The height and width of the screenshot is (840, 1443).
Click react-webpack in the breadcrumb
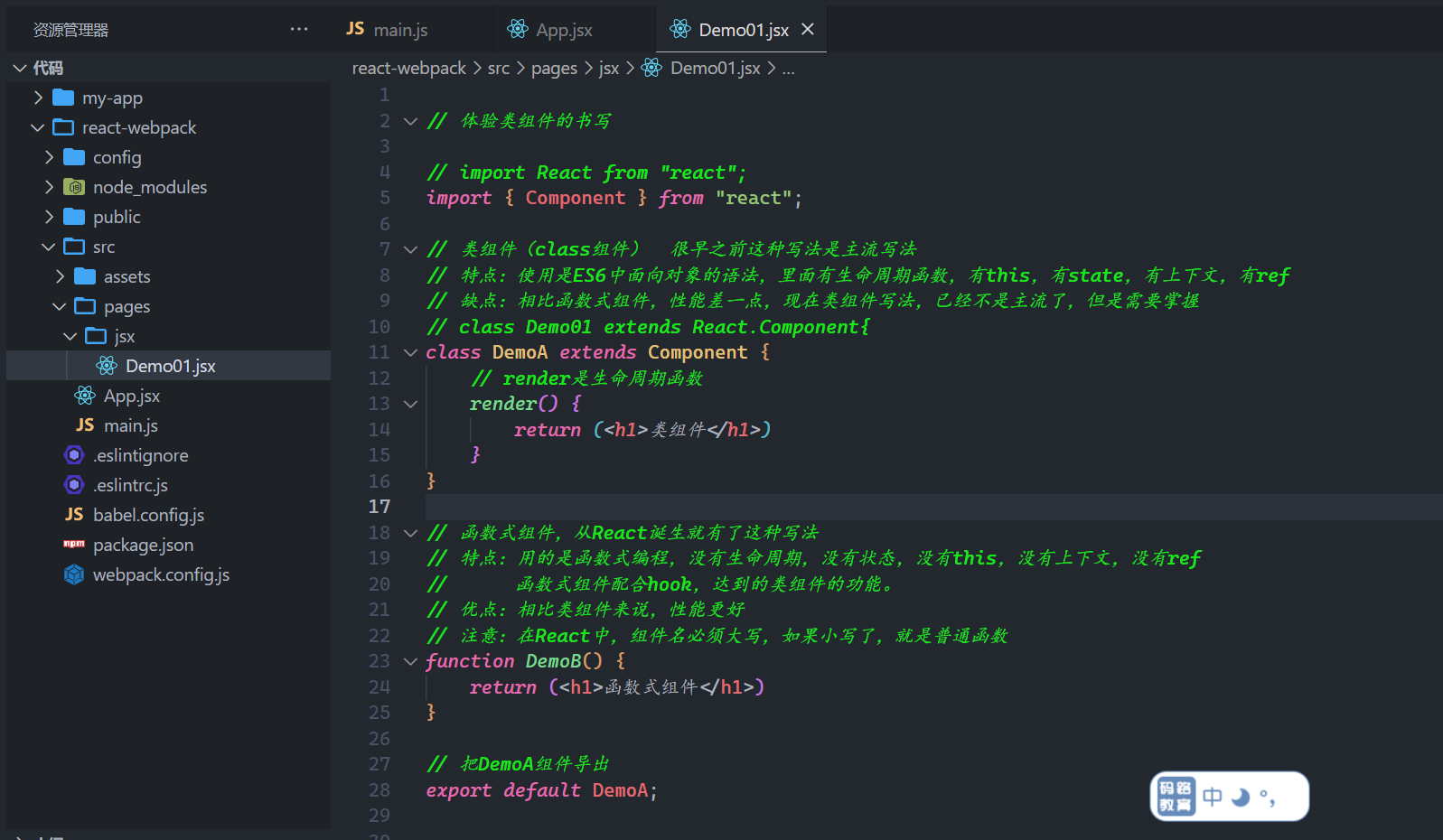[409, 68]
